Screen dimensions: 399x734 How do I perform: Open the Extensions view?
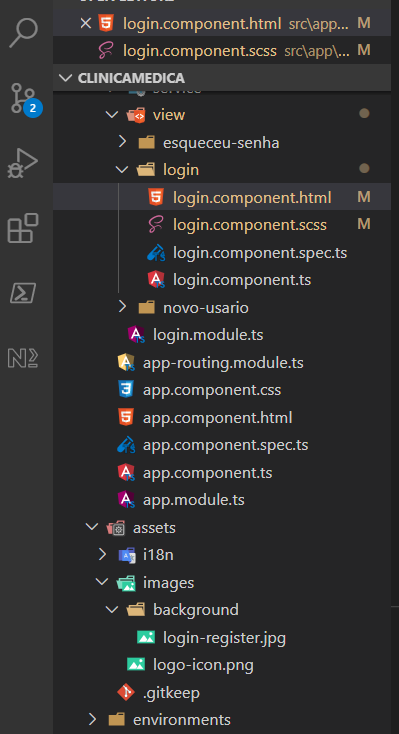tap(22, 228)
